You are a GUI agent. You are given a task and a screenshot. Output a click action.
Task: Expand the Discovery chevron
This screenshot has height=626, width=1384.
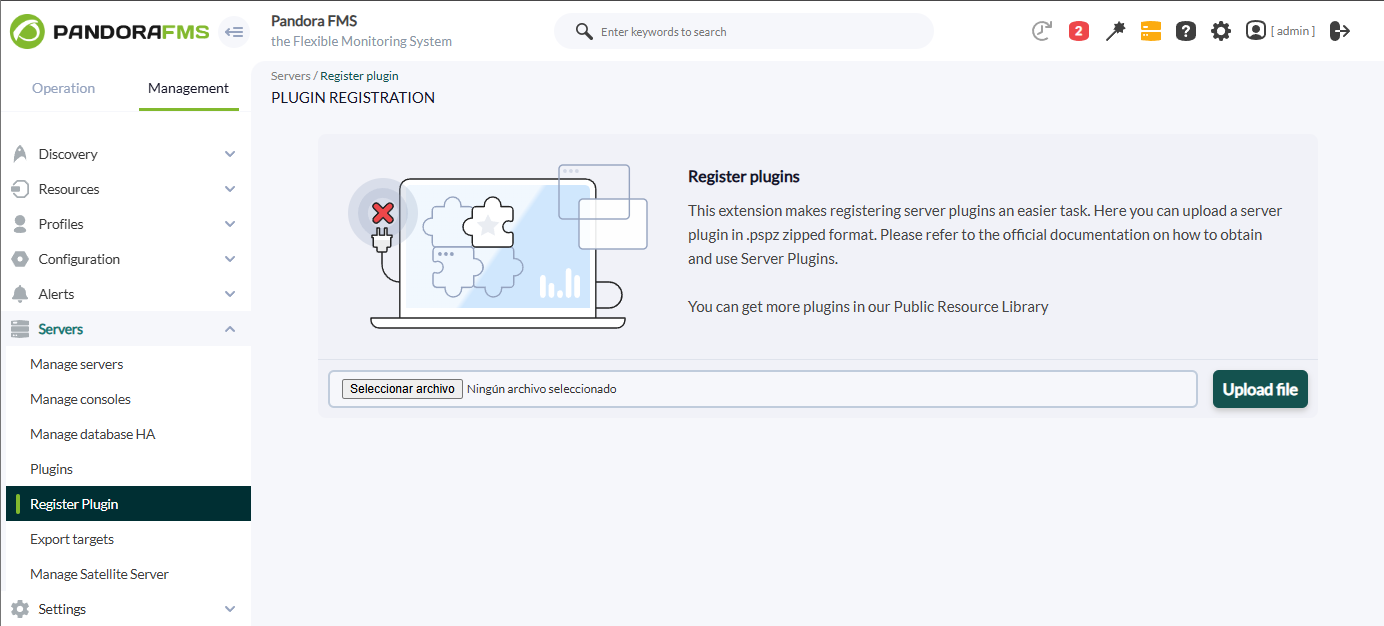tap(230, 154)
